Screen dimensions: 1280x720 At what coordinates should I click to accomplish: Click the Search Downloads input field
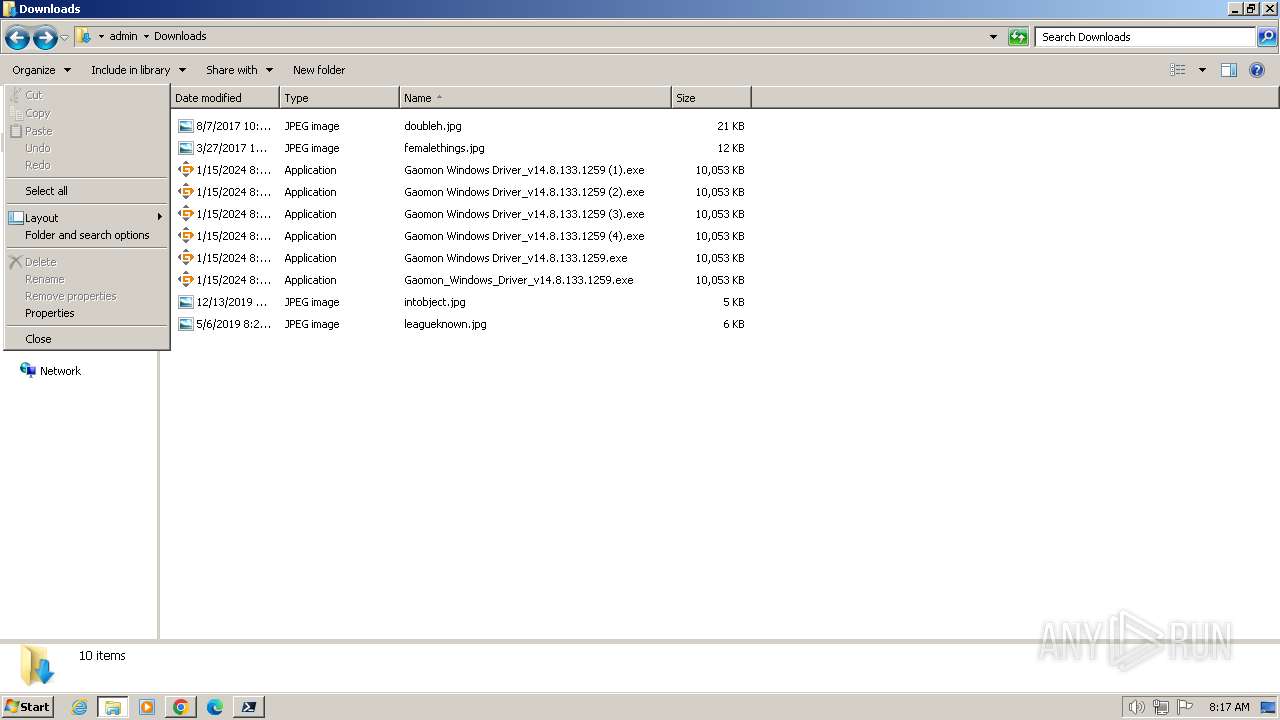pos(1145,37)
